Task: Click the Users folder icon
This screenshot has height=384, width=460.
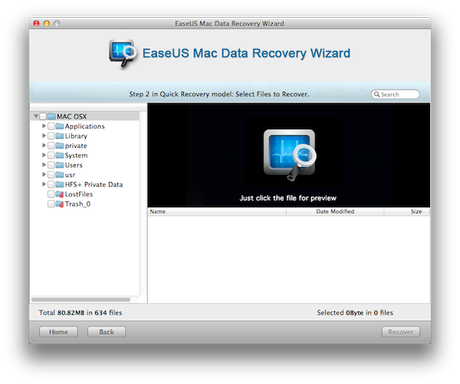Action: click(x=60, y=165)
